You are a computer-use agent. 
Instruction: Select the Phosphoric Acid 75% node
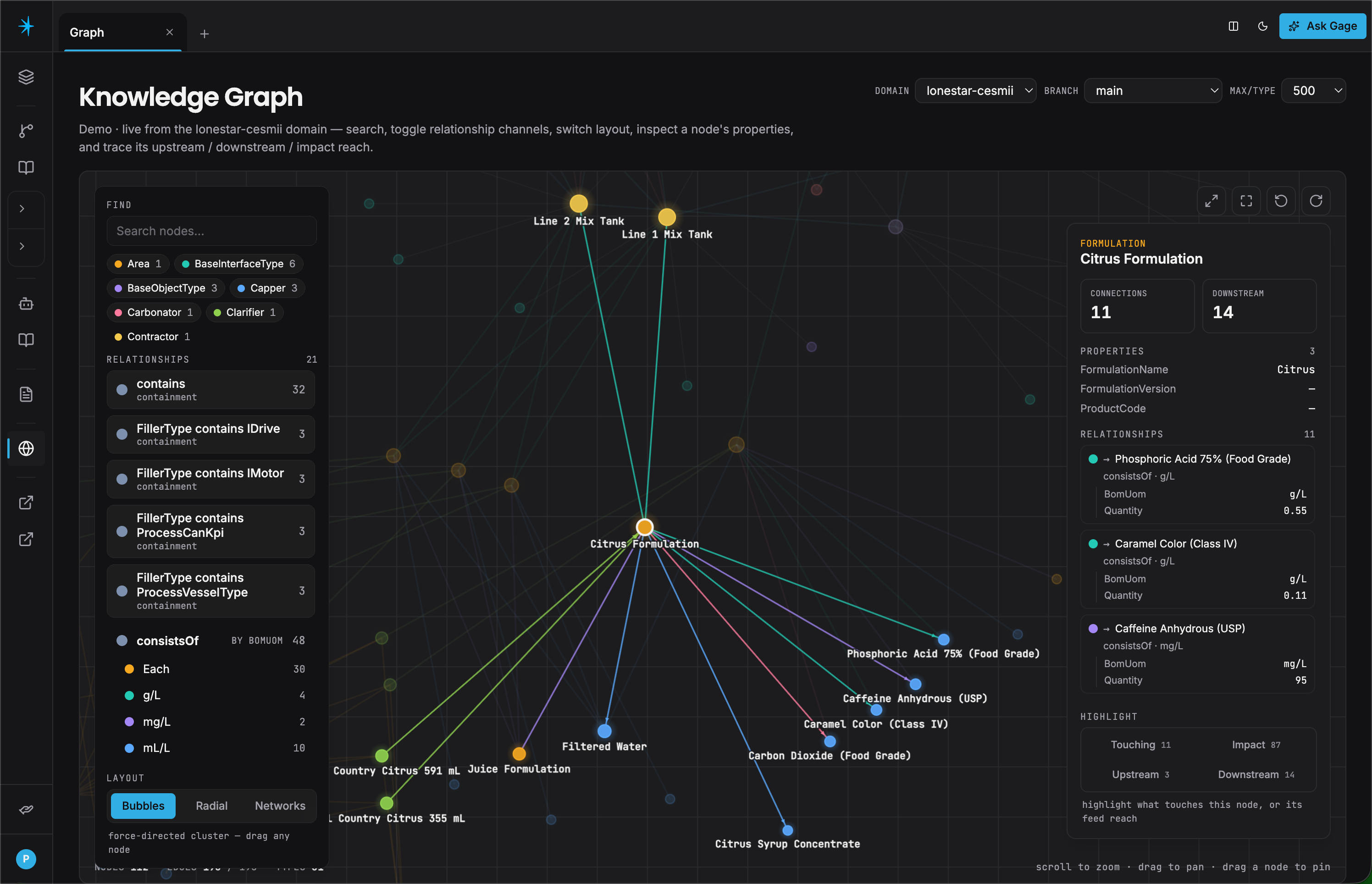(944, 639)
